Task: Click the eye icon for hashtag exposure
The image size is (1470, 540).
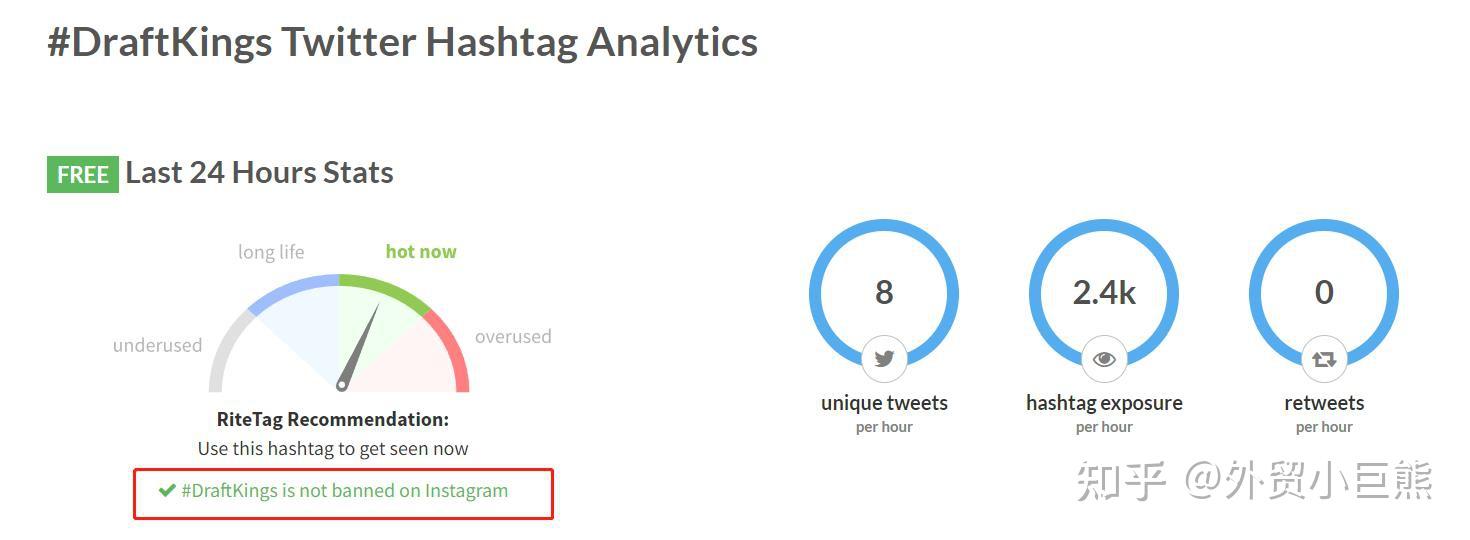Action: click(x=1104, y=359)
